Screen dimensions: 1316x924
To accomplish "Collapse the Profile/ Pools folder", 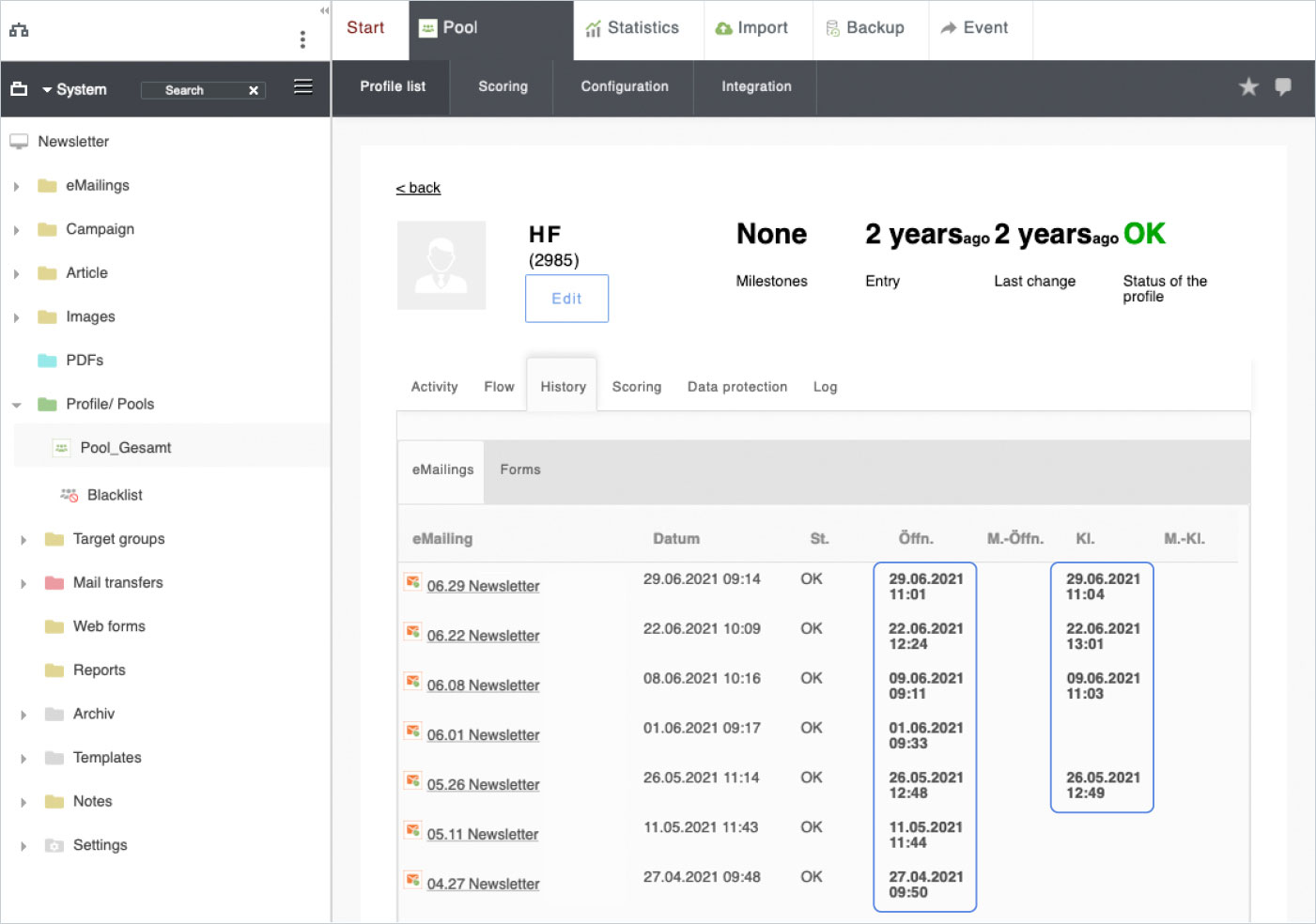I will [x=17, y=406].
